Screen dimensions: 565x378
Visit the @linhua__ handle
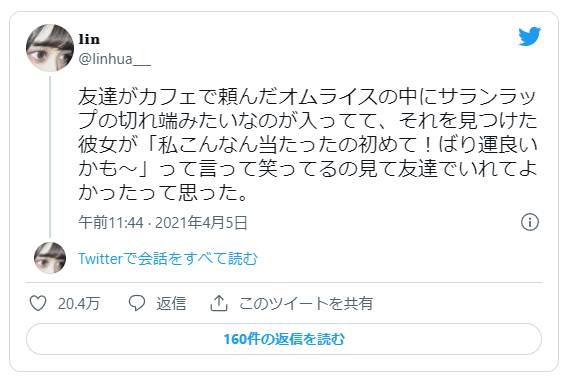click(x=115, y=59)
